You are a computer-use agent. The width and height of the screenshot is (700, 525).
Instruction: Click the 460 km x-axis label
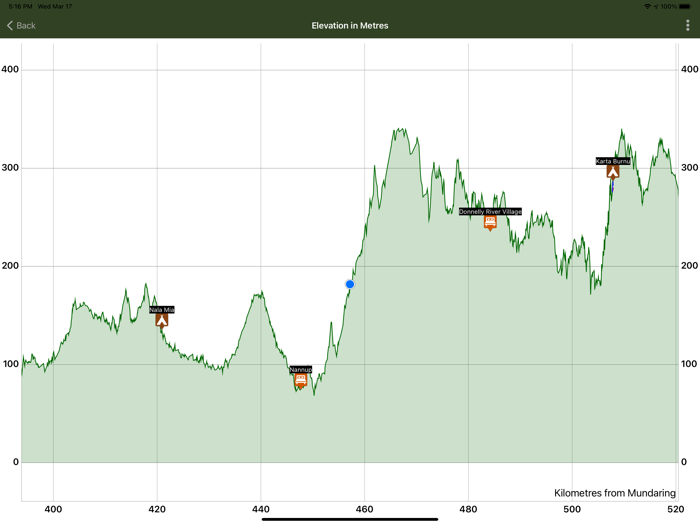[364, 509]
